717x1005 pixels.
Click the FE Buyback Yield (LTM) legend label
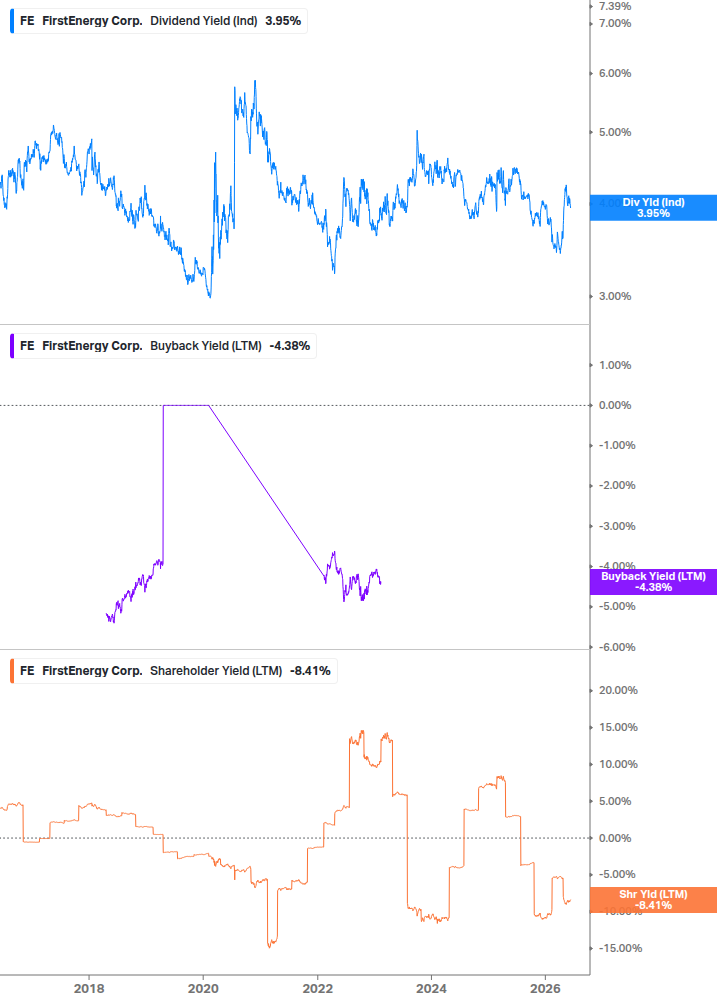point(163,346)
